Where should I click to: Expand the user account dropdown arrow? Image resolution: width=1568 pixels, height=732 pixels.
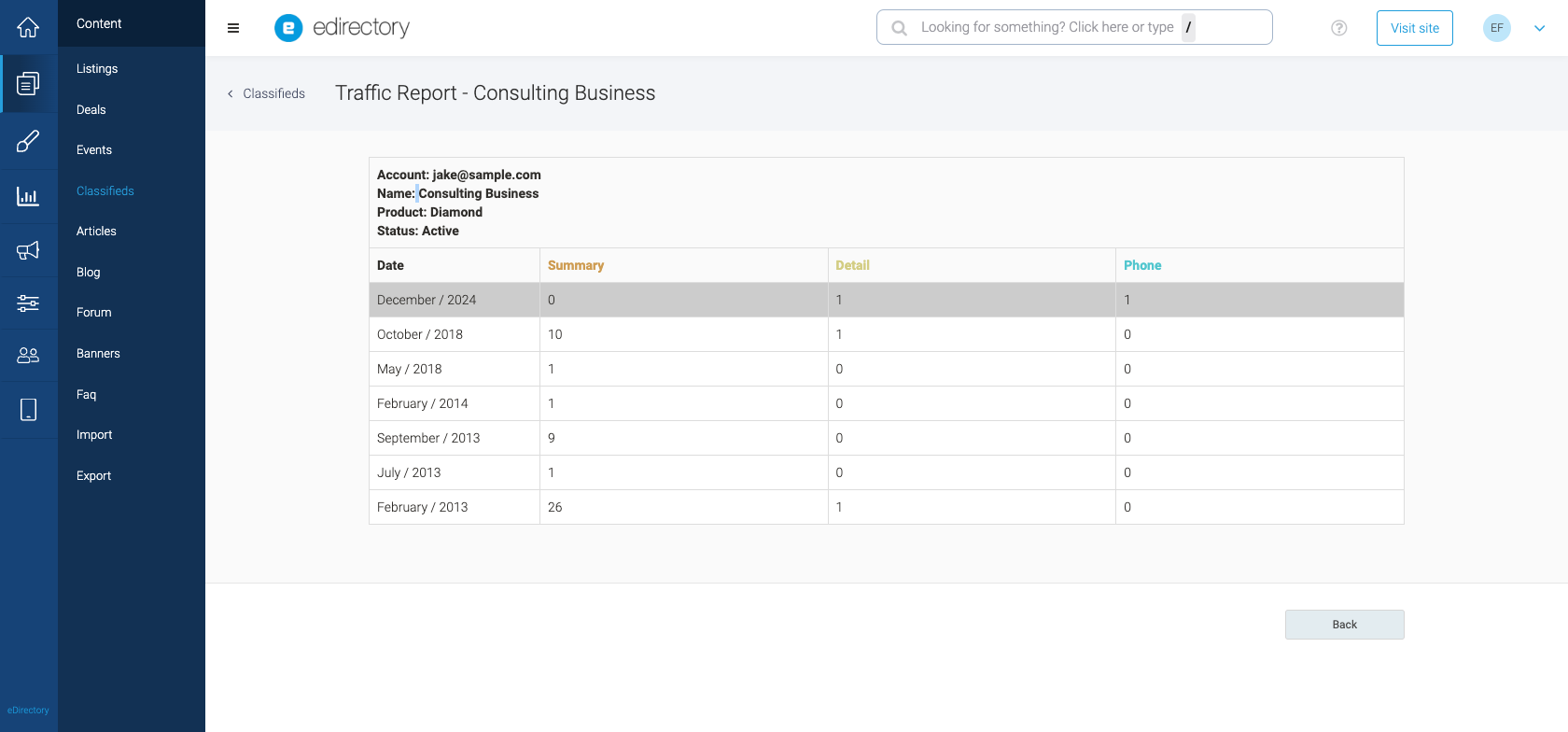pyautogui.click(x=1540, y=28)
